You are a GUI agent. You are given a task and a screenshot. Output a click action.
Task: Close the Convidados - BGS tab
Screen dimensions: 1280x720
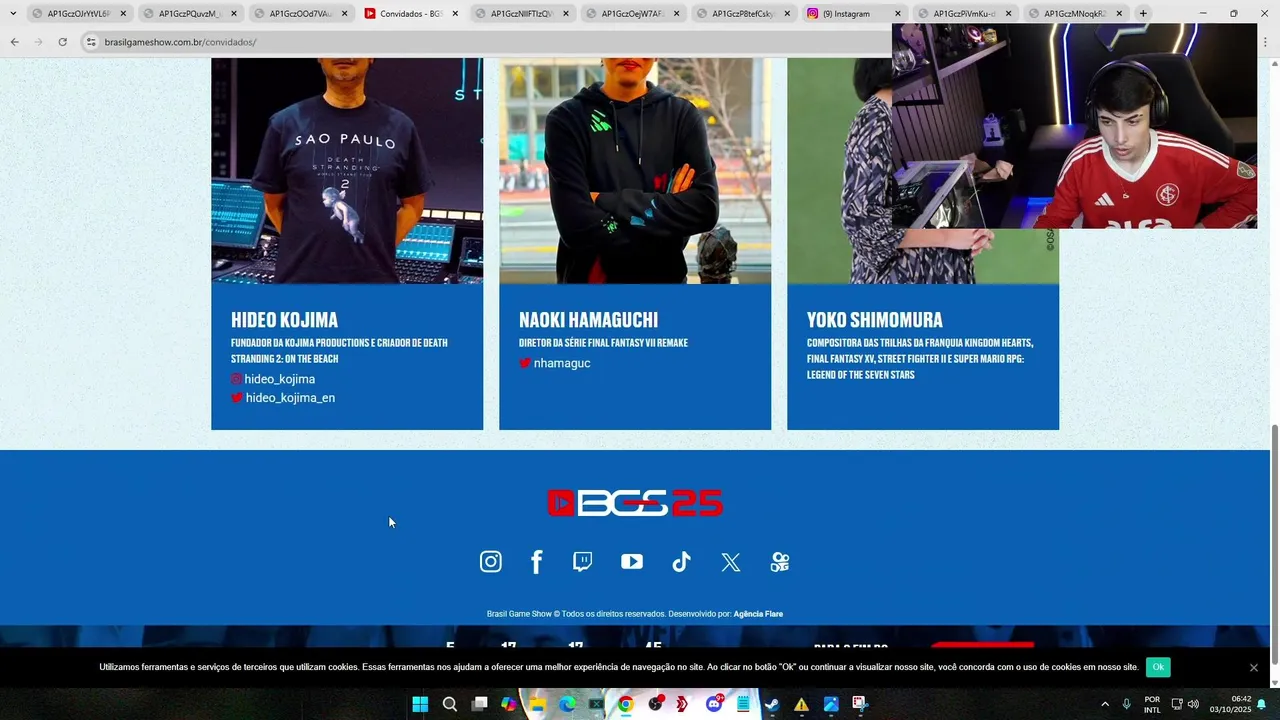pos(455,14)
